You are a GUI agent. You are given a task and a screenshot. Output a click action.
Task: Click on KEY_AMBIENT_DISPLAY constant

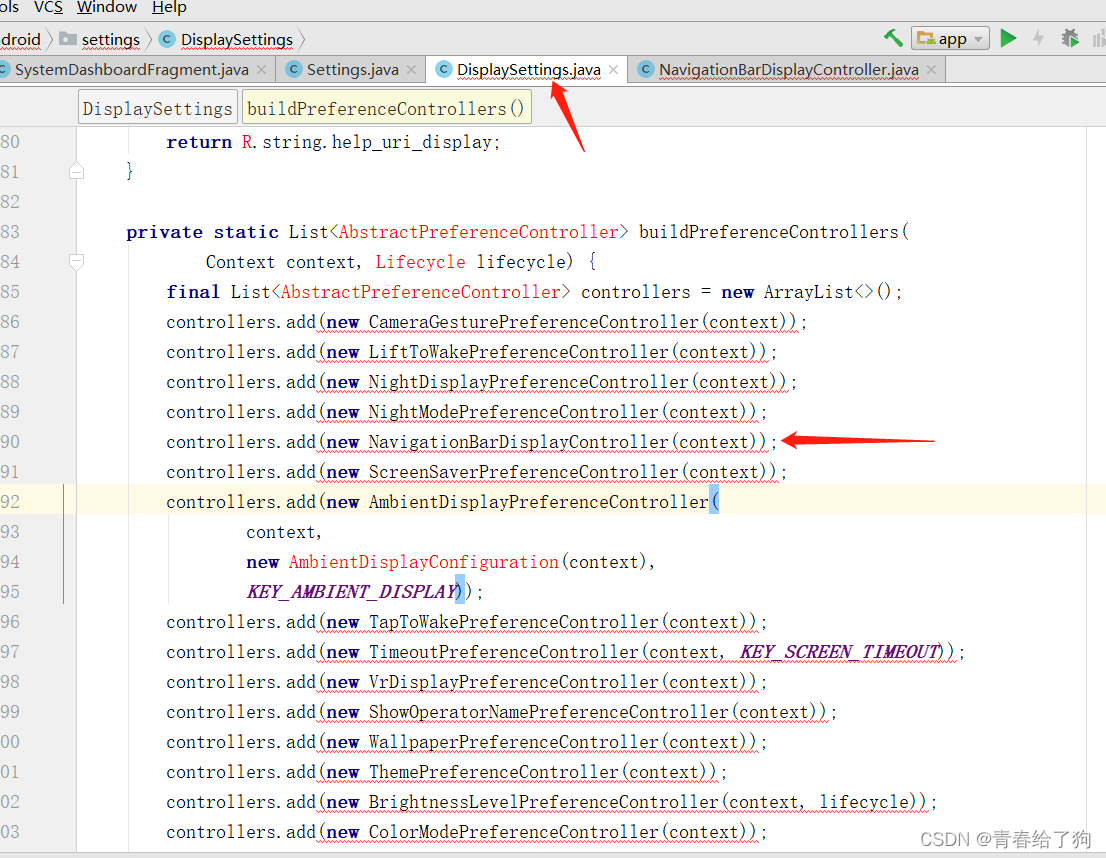point(352,591)
